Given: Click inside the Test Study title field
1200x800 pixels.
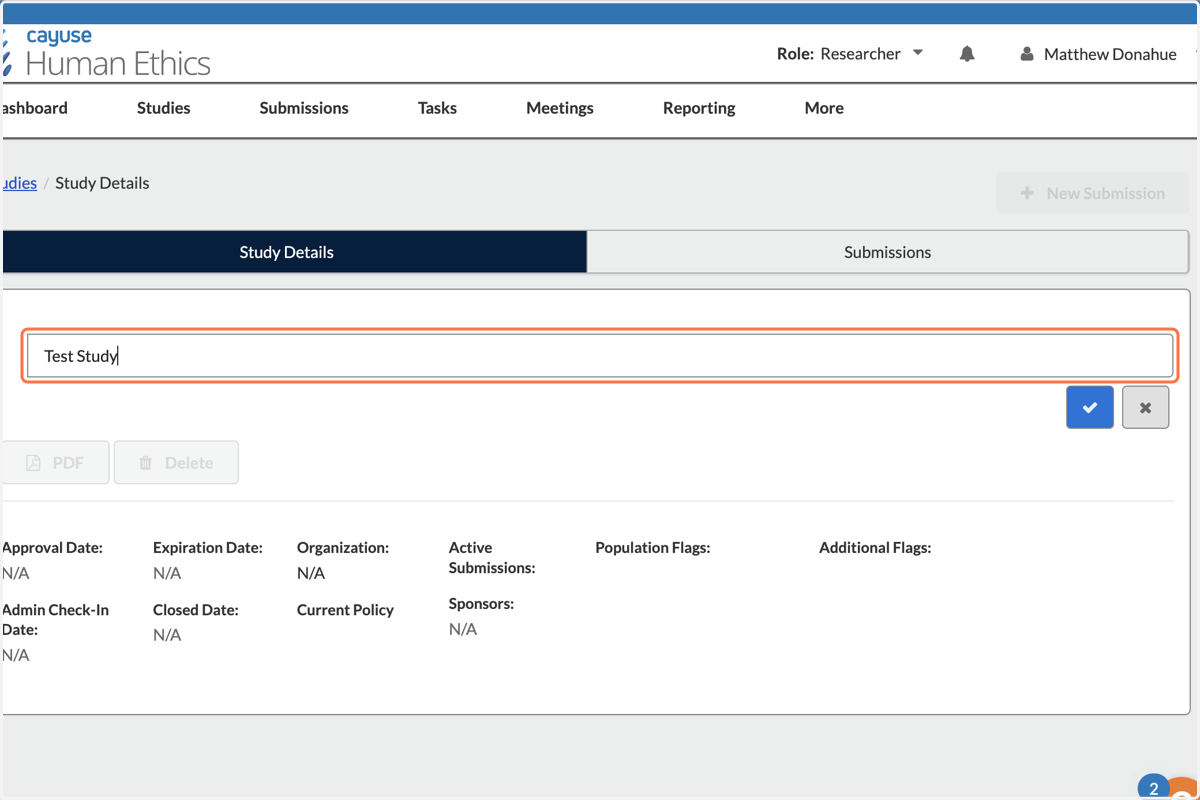Looking at the screenshot, I should point(600,356).
